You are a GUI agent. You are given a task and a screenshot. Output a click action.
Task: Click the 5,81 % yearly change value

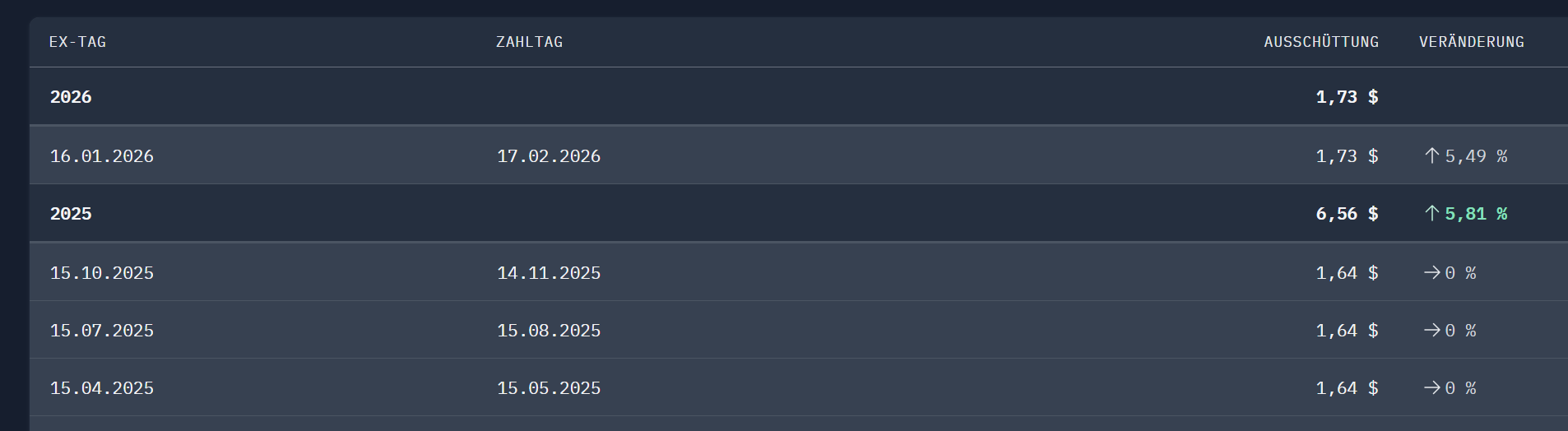[x=1476, y=214]
